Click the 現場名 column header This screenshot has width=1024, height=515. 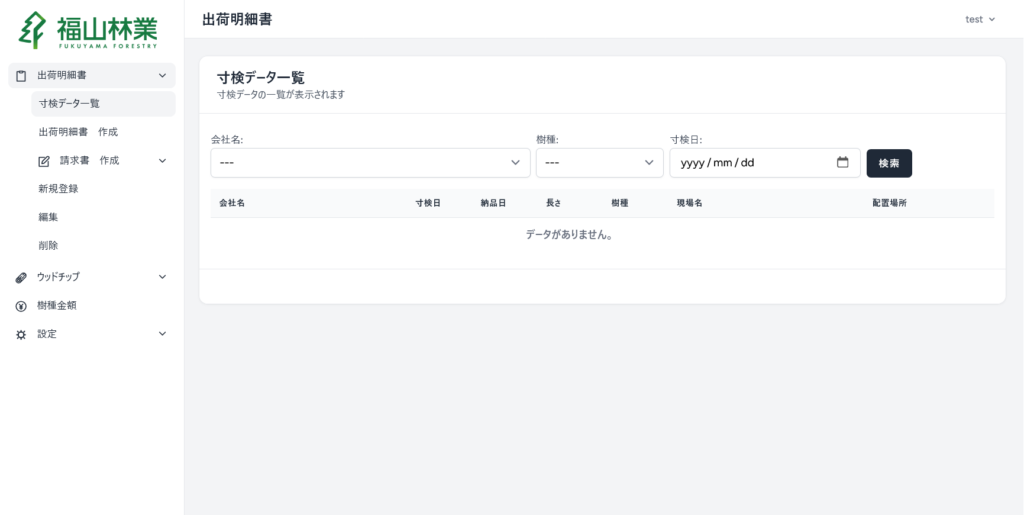(x=689, y=203)
